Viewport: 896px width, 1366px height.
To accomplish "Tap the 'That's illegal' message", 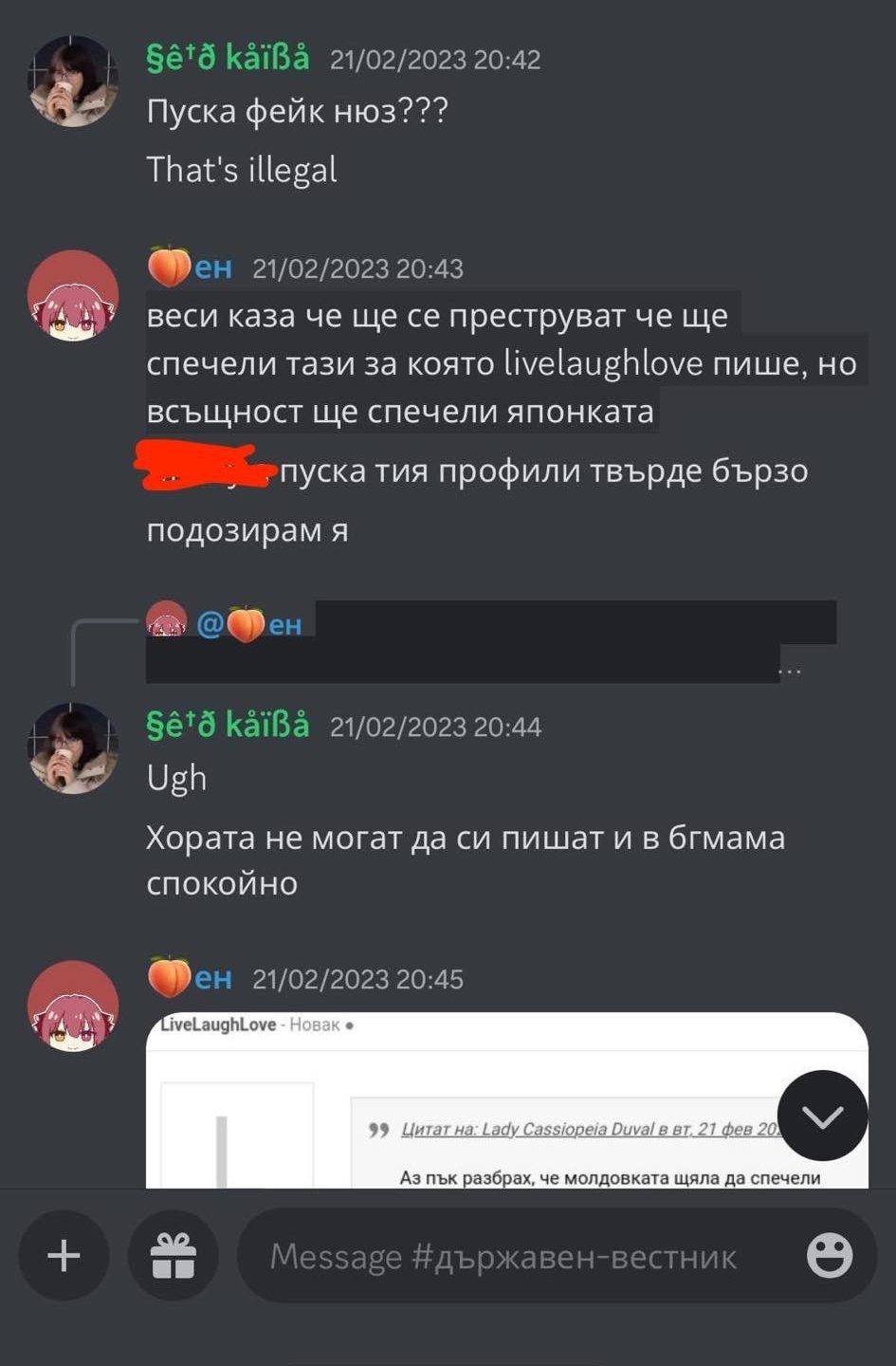I will [242, 170].
